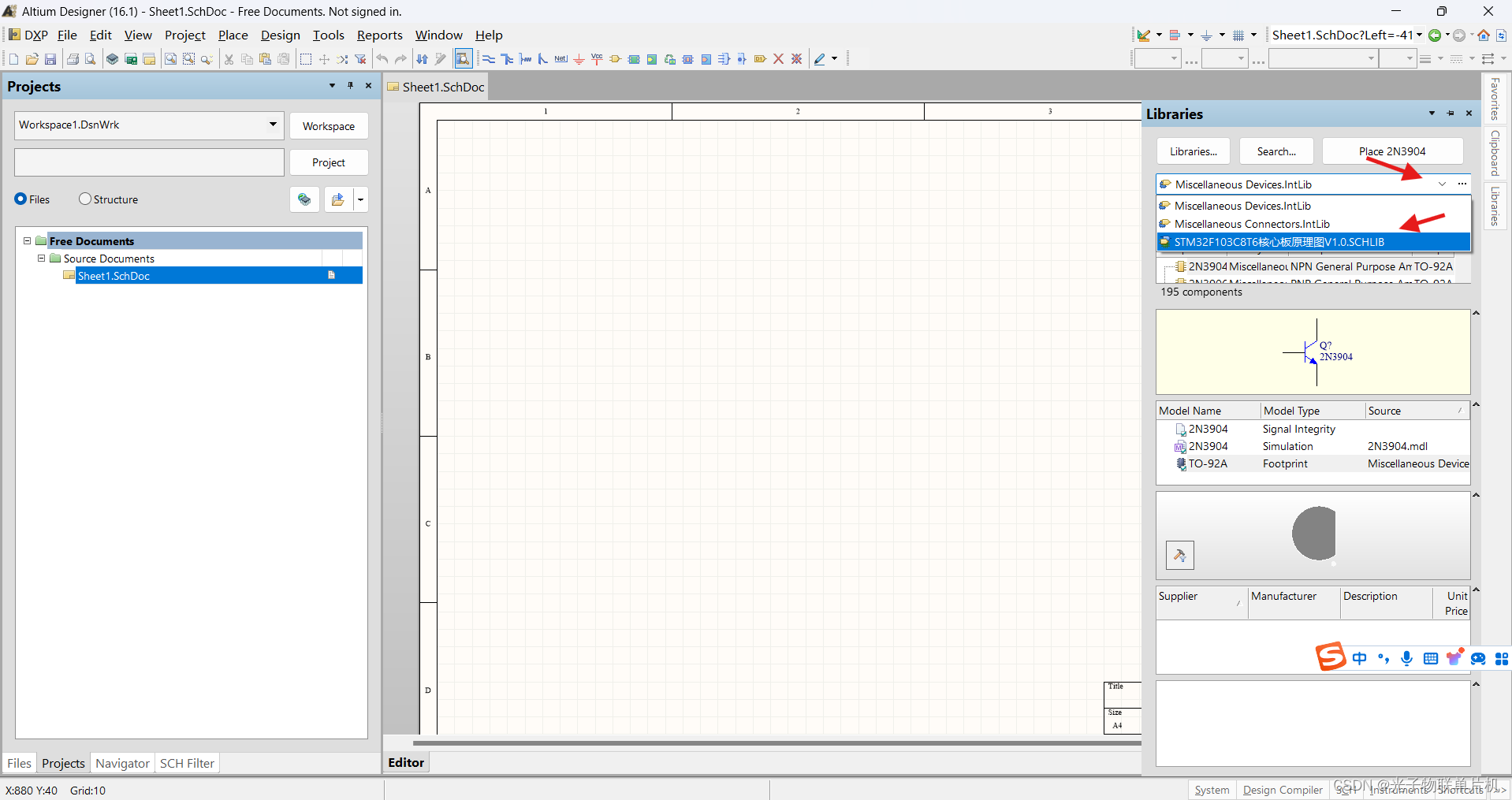Select the Place Bus tool
This screenshot has width=1512, height=800.
(x=507, y=59)
